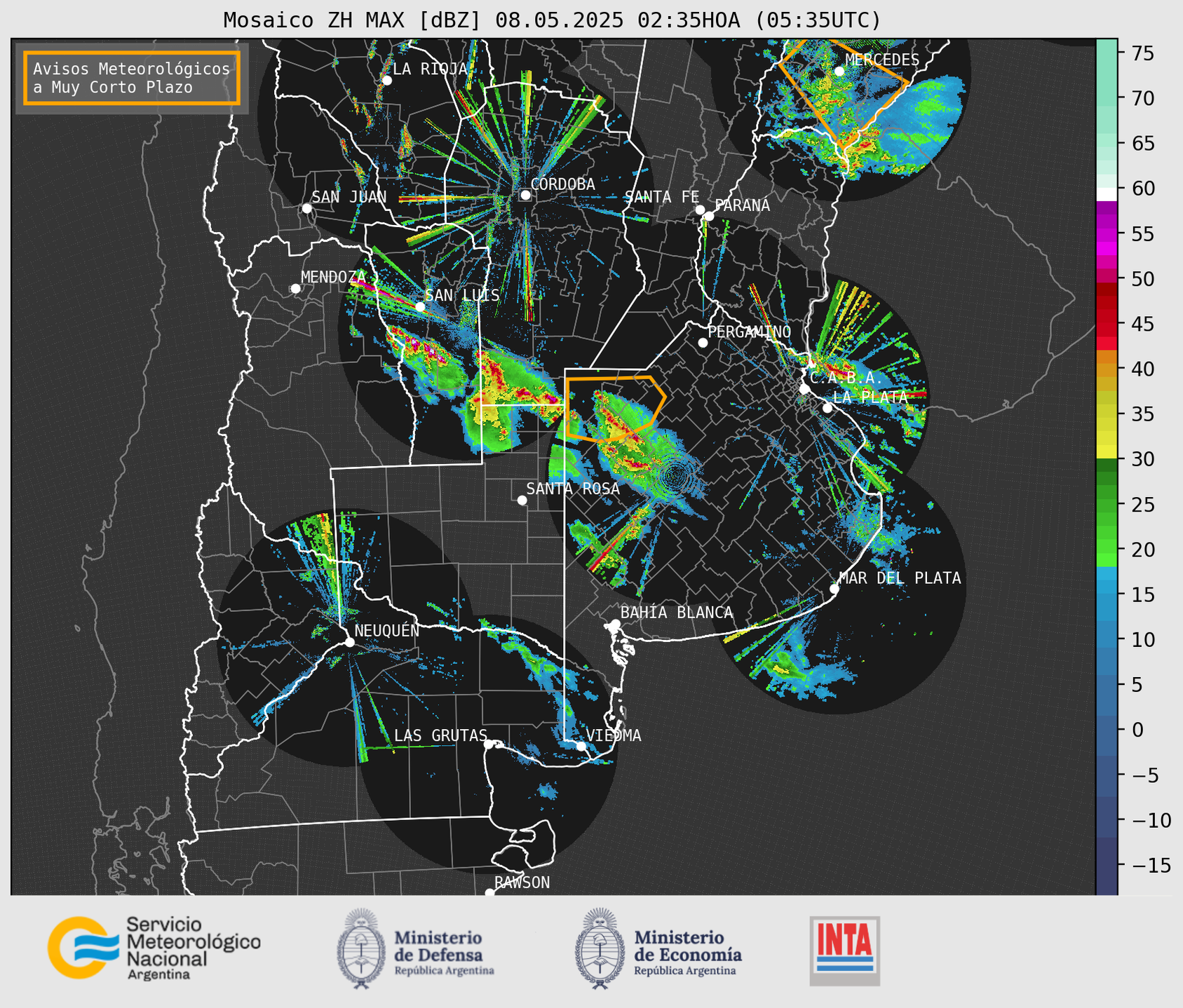The width and height of the screenshot is (1183, 1008).
Task: Select the "RAWSON" label
Action: pyautogui.click(x=522, y=883)
